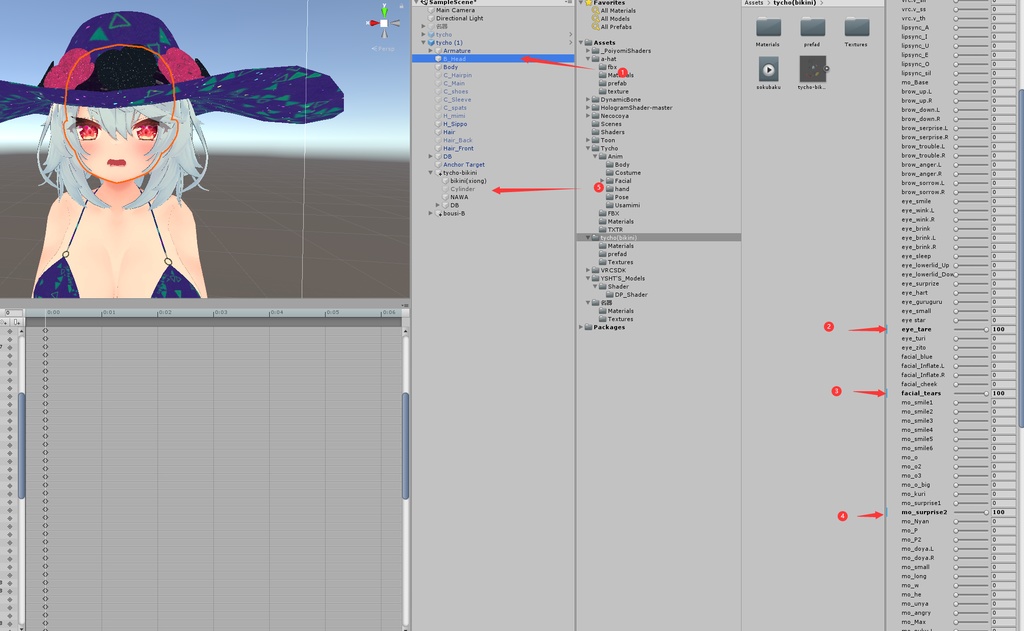Image resolution: width=1024 pixels, height=631 pixels.
Task: Click Assets in the project breadcrumb
Action: click(x=754, y=3)
